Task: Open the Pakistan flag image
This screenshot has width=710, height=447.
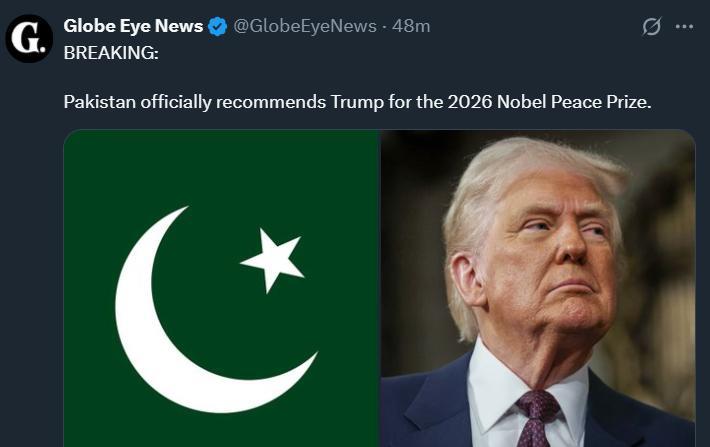Action: pyautogui.click(x=222, y=288)
